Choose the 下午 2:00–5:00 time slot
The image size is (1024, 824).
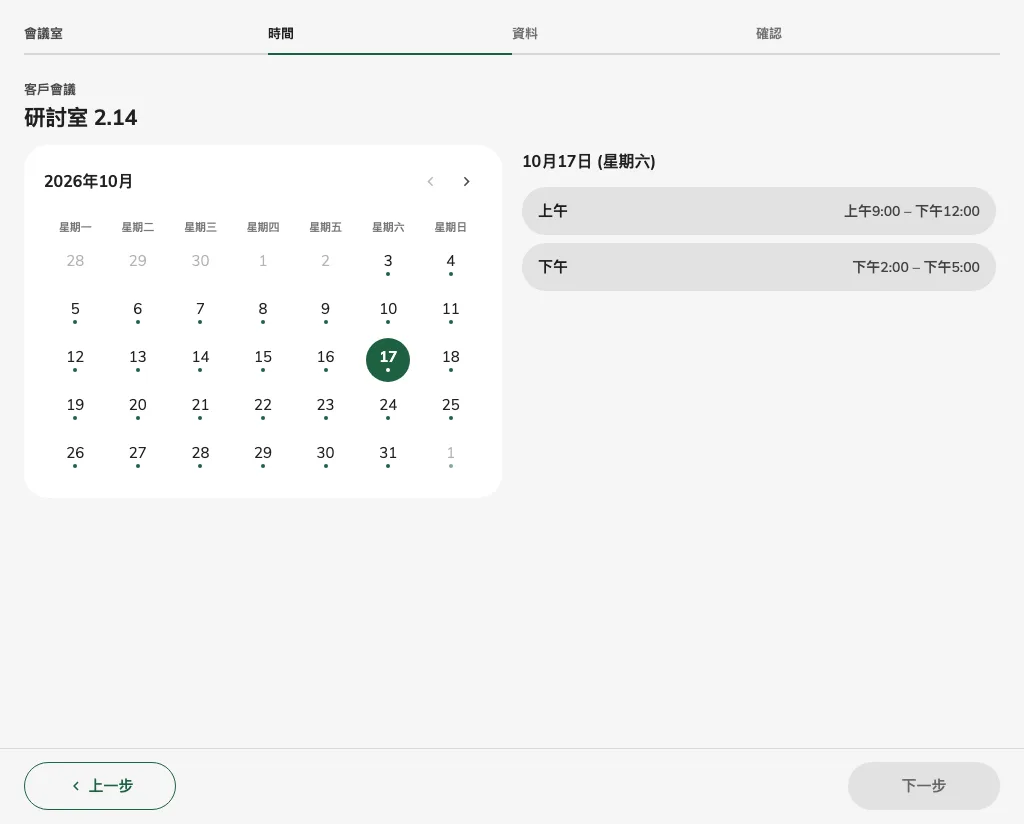tap(758, 267)
